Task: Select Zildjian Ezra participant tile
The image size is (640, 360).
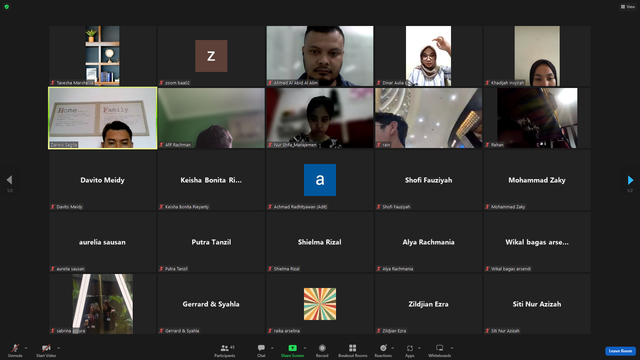Action: click(x=429, y=304)
